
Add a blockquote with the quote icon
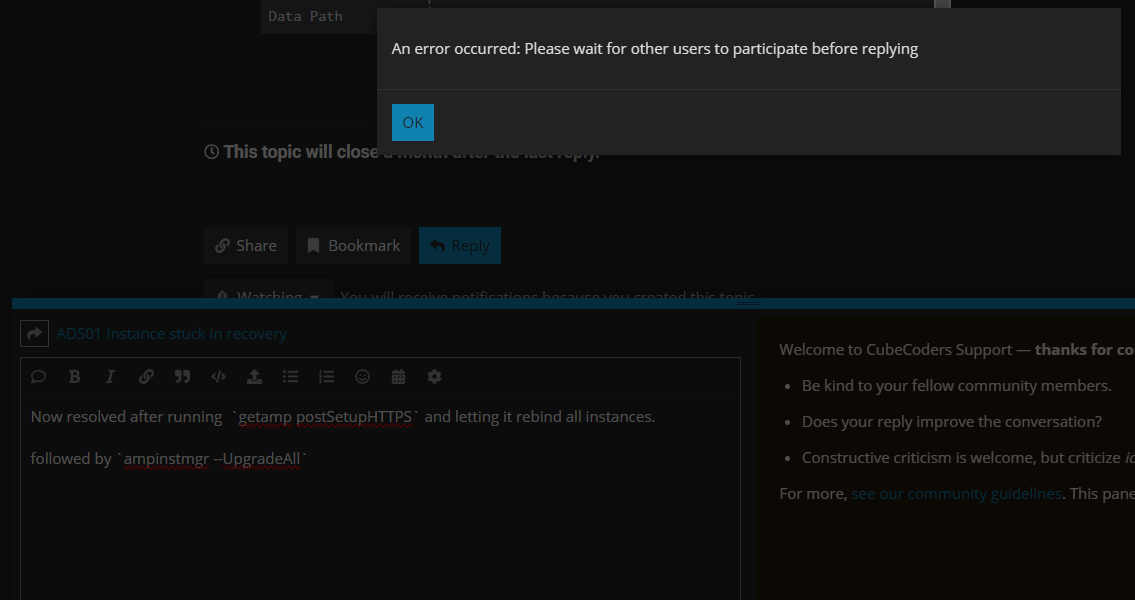(x=182, y=377)
